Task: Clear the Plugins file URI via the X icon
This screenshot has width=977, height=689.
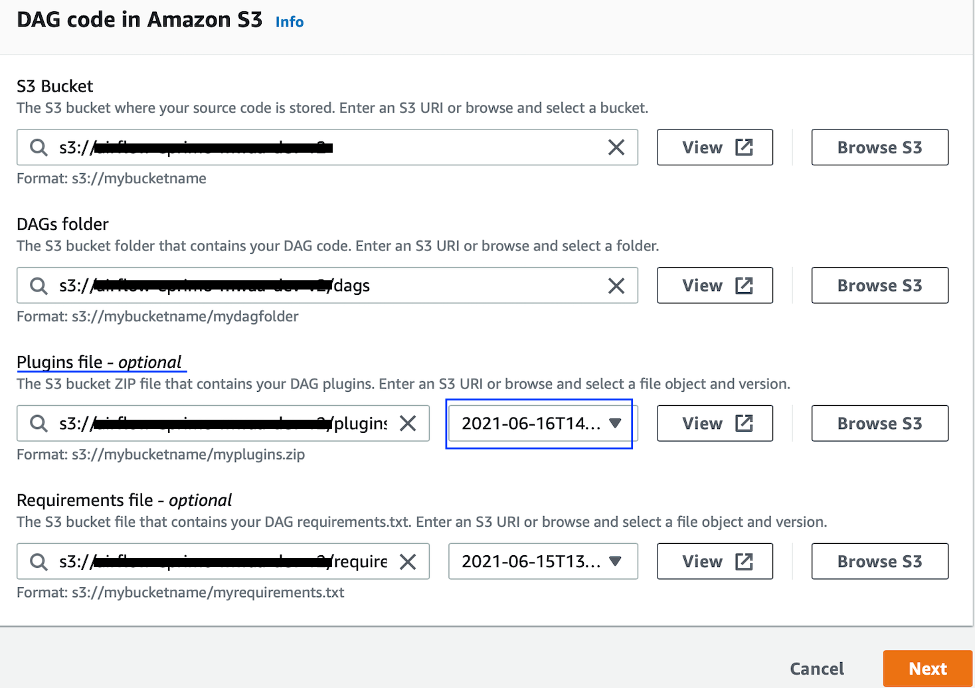Action: pos(407,423)
